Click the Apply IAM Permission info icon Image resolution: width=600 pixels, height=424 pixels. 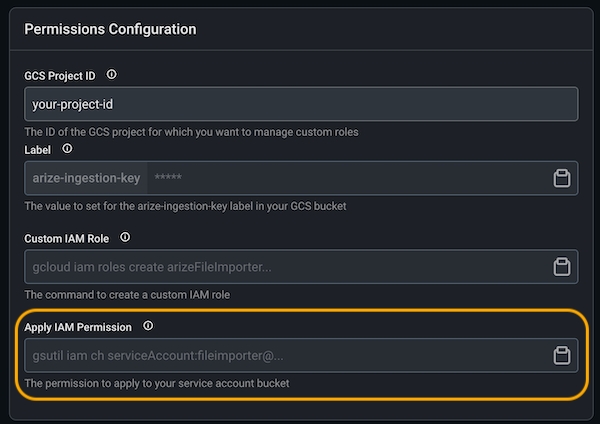click(148, 326)
